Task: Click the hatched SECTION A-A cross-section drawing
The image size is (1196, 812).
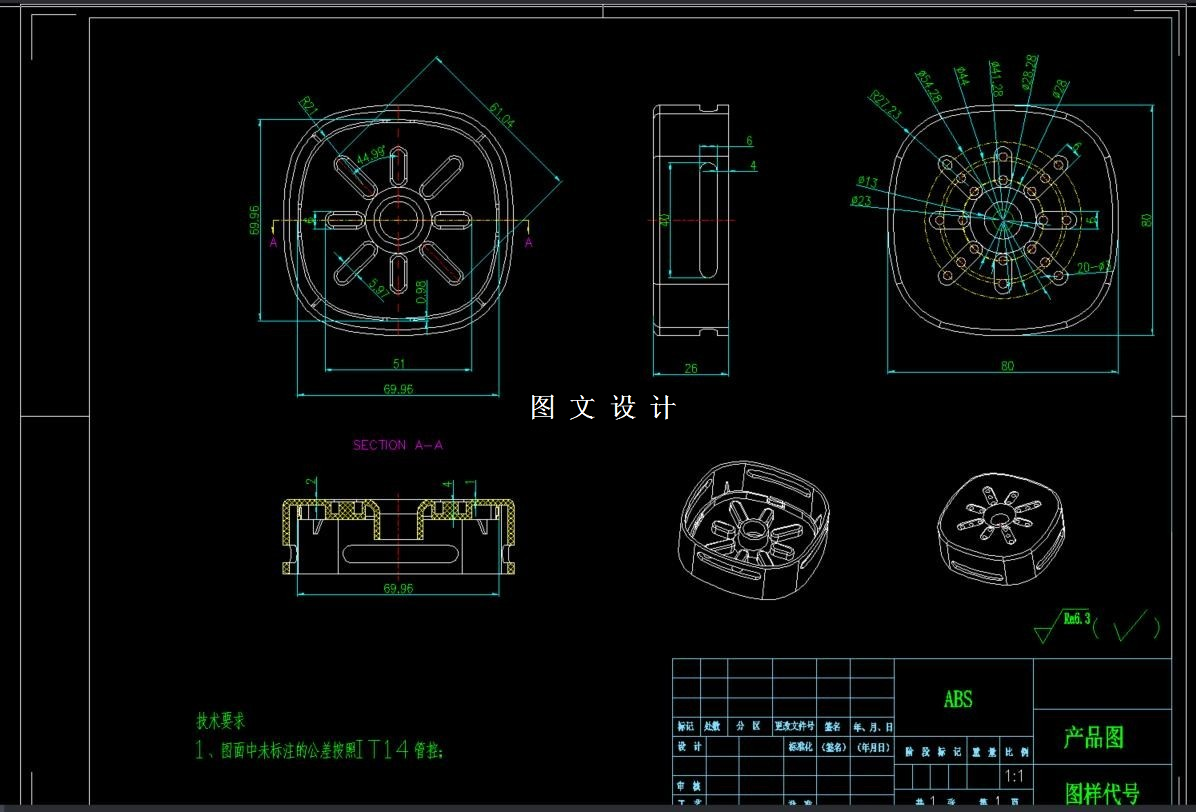Action: click(x=398, y=535)
